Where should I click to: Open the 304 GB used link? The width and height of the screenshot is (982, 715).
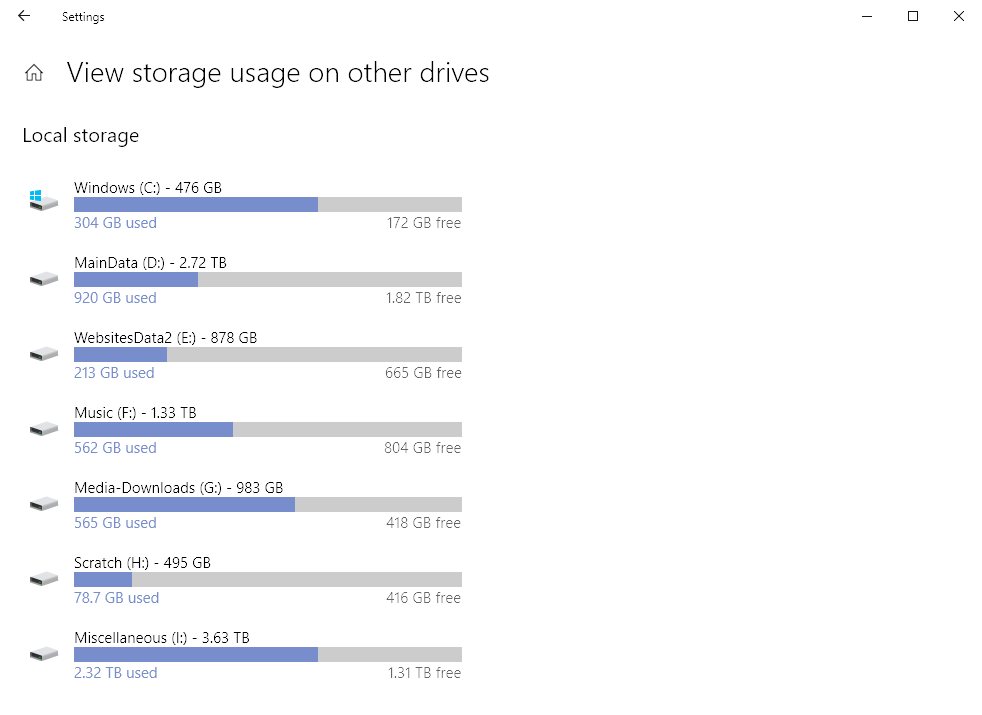coord(115,223)
